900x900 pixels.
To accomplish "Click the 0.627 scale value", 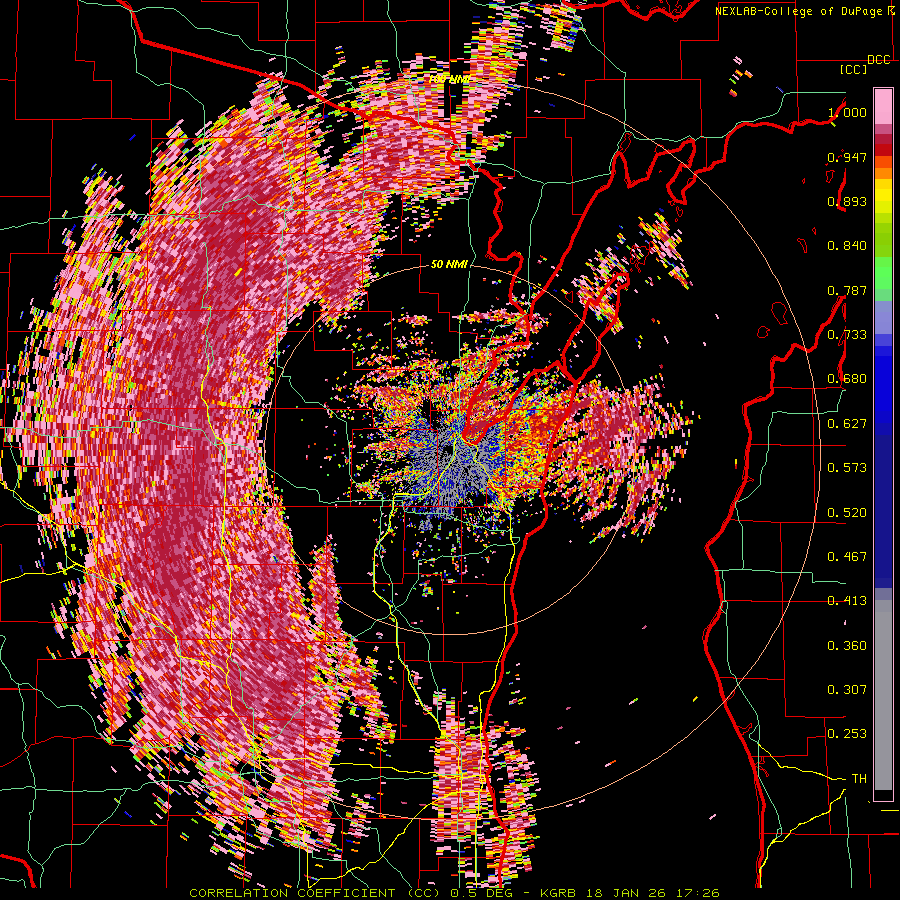I will pos(847,424).
